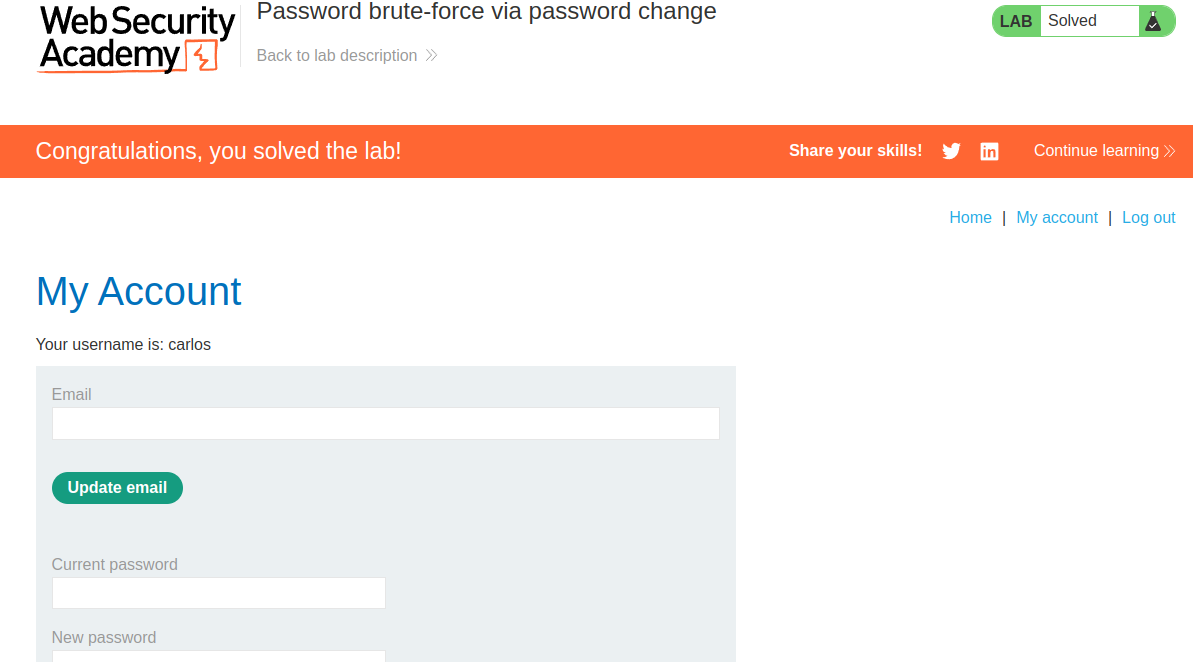This screenshot has height=662, width=1193.
Task: Select the New password field
Action: [218, 656]
